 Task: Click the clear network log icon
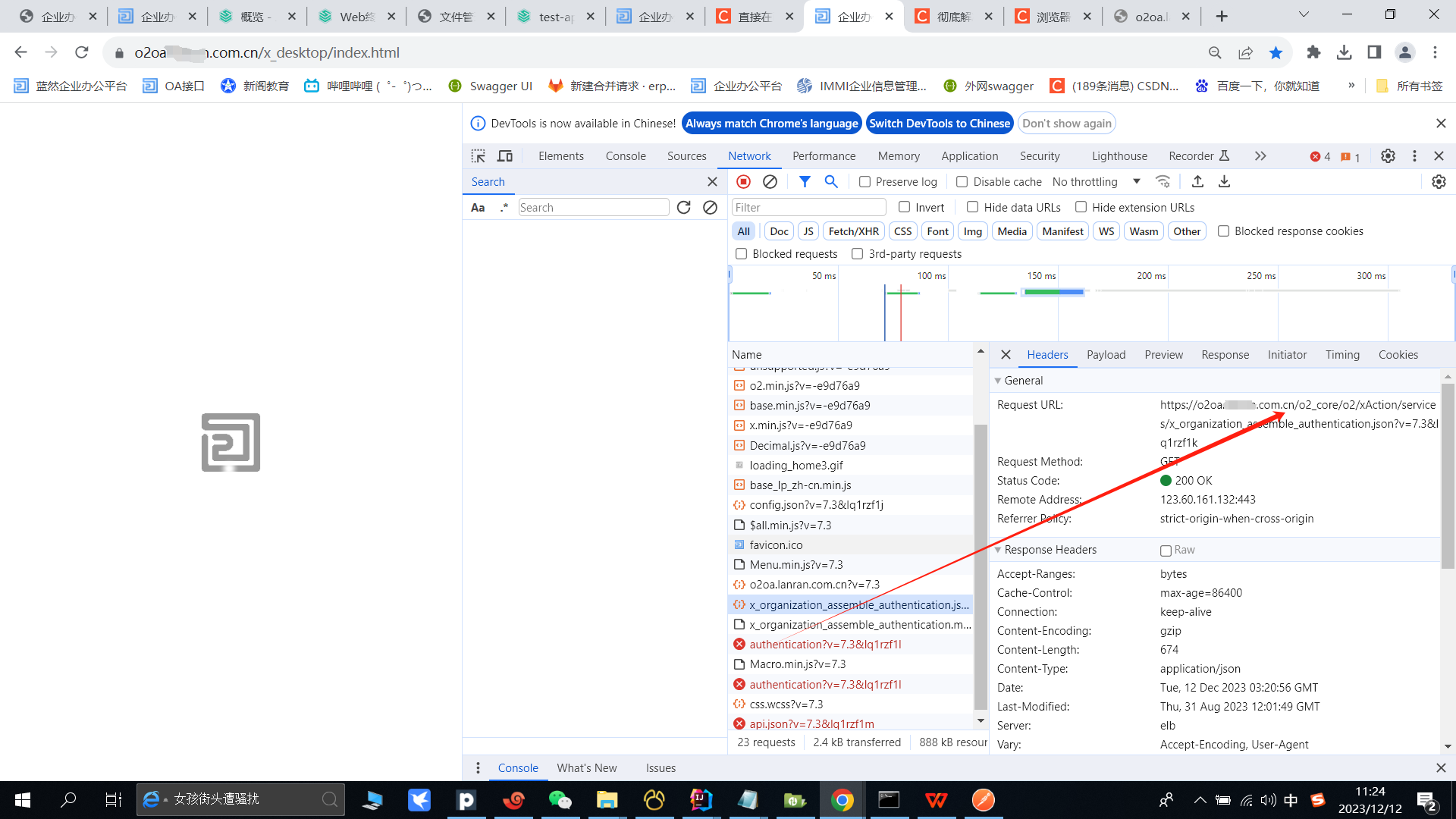tap(770, 182)
